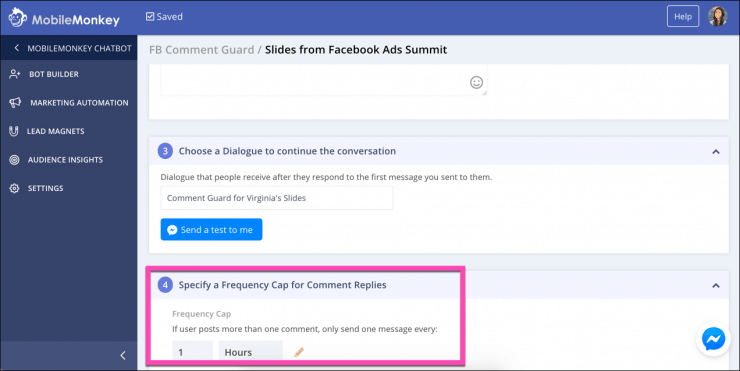Screen dimensions: 740x371
Task: Open the user profile avatar
Action: (x=717, y=17)
